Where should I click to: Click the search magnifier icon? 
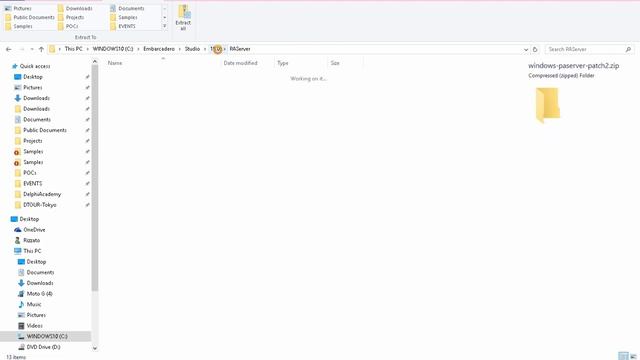click(628, 49)
